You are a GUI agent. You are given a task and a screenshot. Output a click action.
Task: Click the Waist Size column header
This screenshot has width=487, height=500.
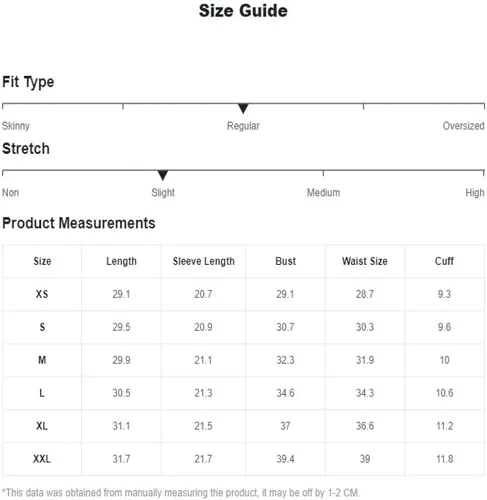(365, 261)
